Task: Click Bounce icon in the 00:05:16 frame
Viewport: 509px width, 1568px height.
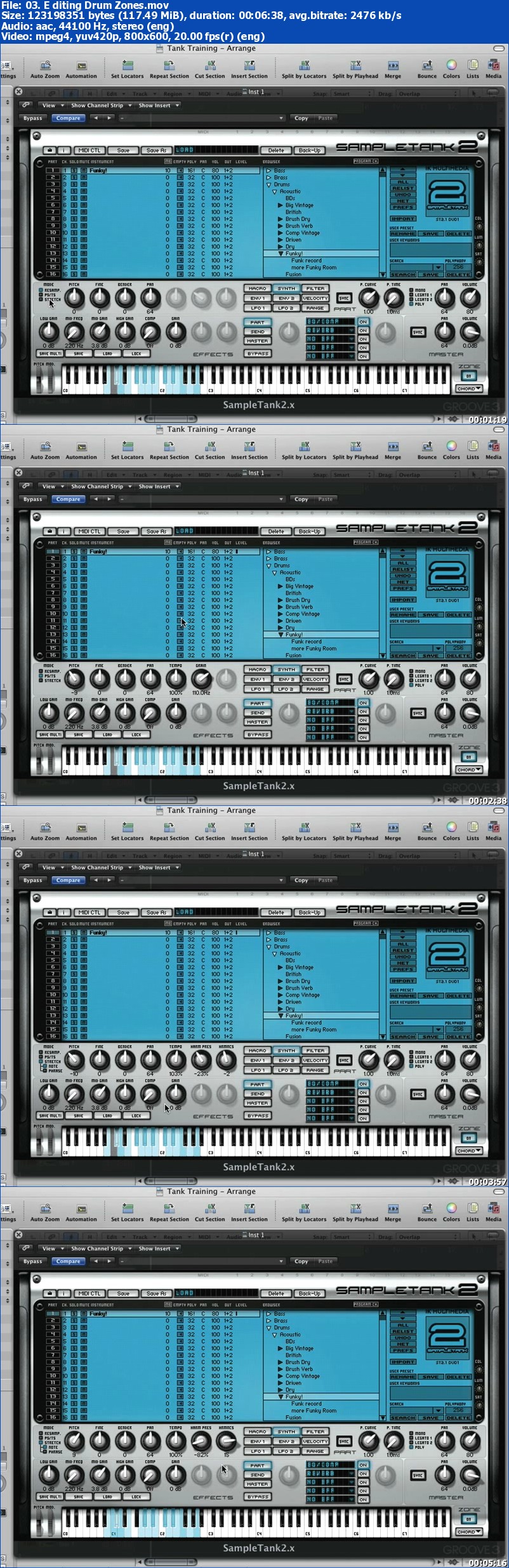Action: tap(427, 1208)
